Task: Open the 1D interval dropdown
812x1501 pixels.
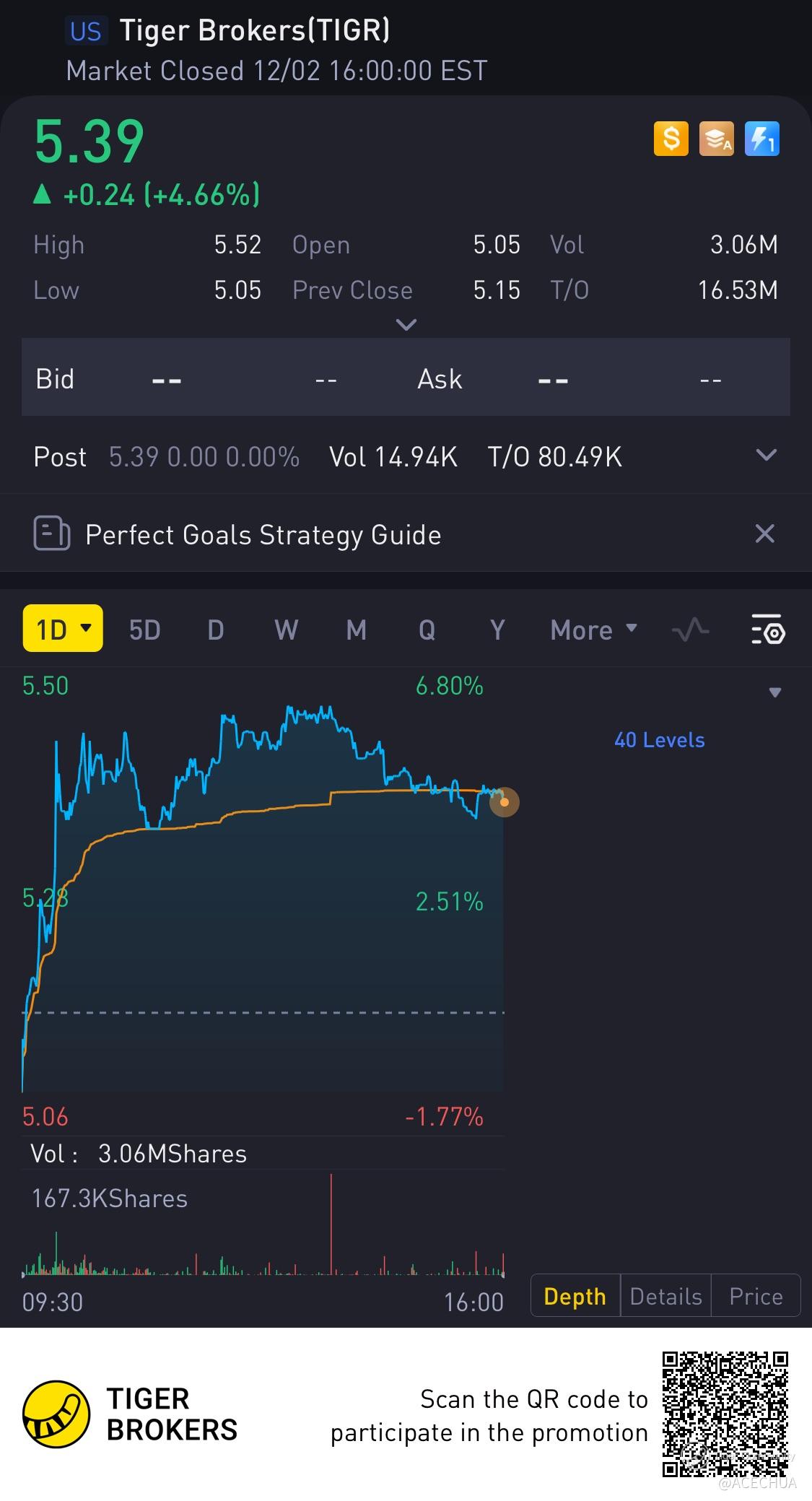Action: pyautogui.click(x=63, y=629)
